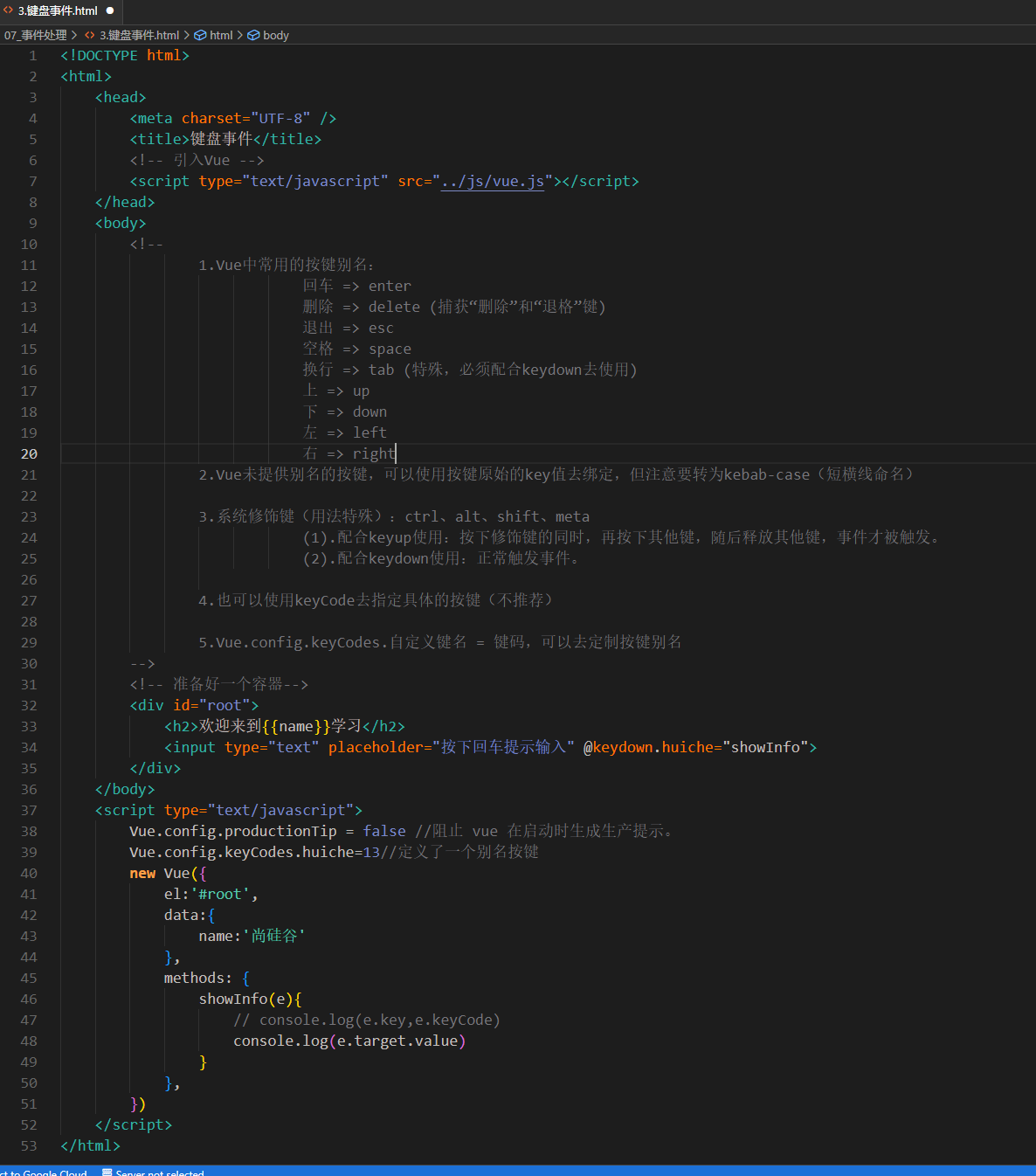Click the Vue.config.keyCodes.自定义键名 comment
Screen dimensions: 1036x1176
click(440, 642)
